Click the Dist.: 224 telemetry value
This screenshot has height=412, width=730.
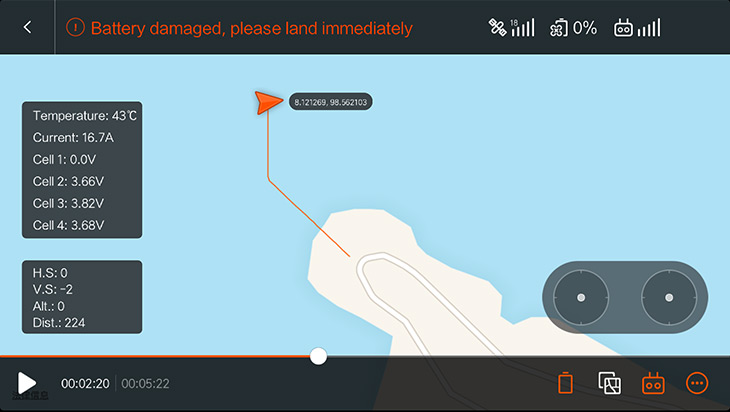pyautogui.click(x=59, y=323)
